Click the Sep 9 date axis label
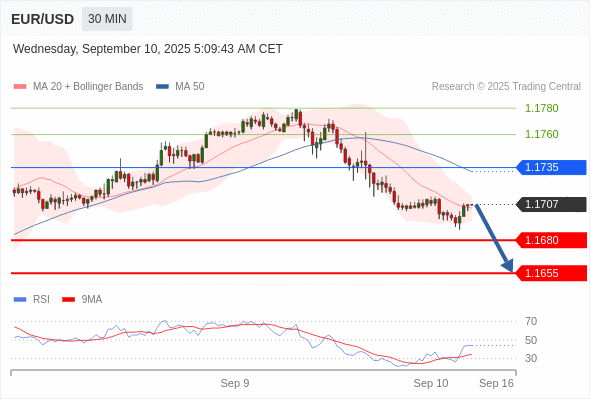Viewport: 590px width, 400px height. click(x=235, y=383)
